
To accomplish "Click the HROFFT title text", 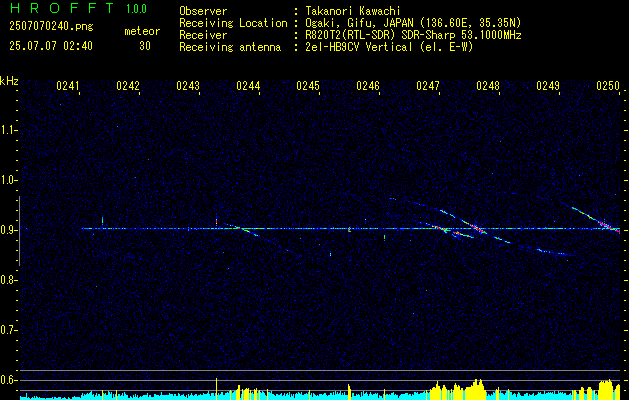I will click(62, 8).
